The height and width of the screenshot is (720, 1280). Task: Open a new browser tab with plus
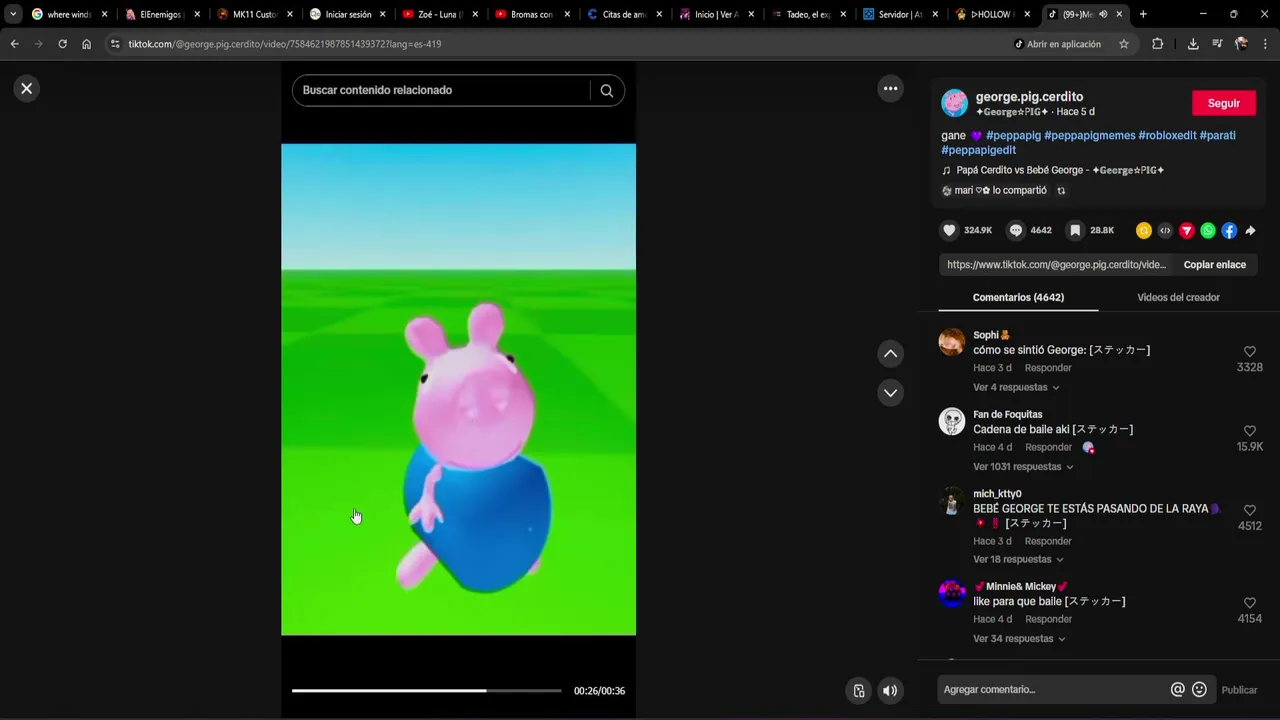pyautogui.click(x=1143, y=14)
